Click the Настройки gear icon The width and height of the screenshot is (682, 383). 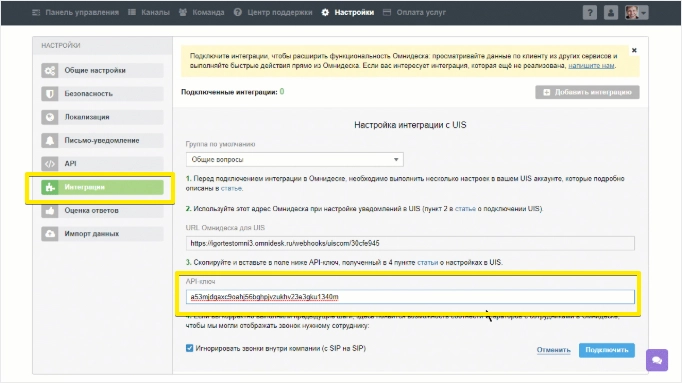pos(325,12)
